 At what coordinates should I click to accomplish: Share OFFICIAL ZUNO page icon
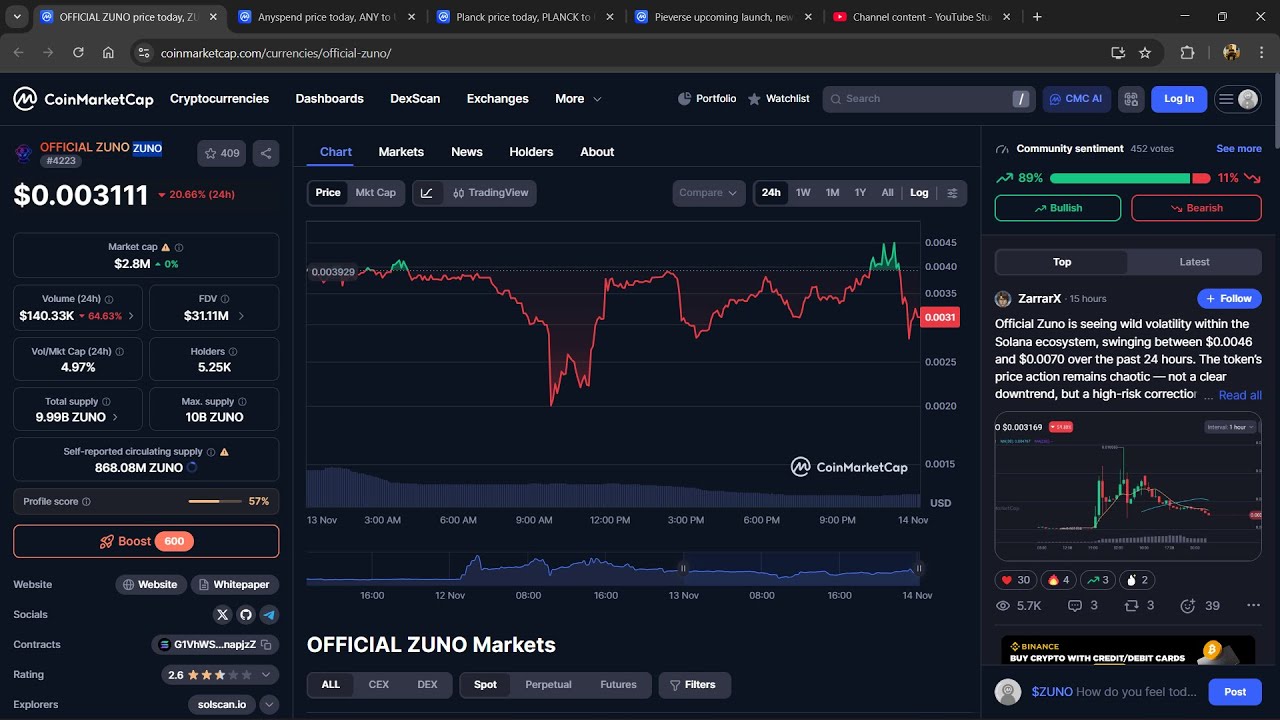click(x=266, y=153)
